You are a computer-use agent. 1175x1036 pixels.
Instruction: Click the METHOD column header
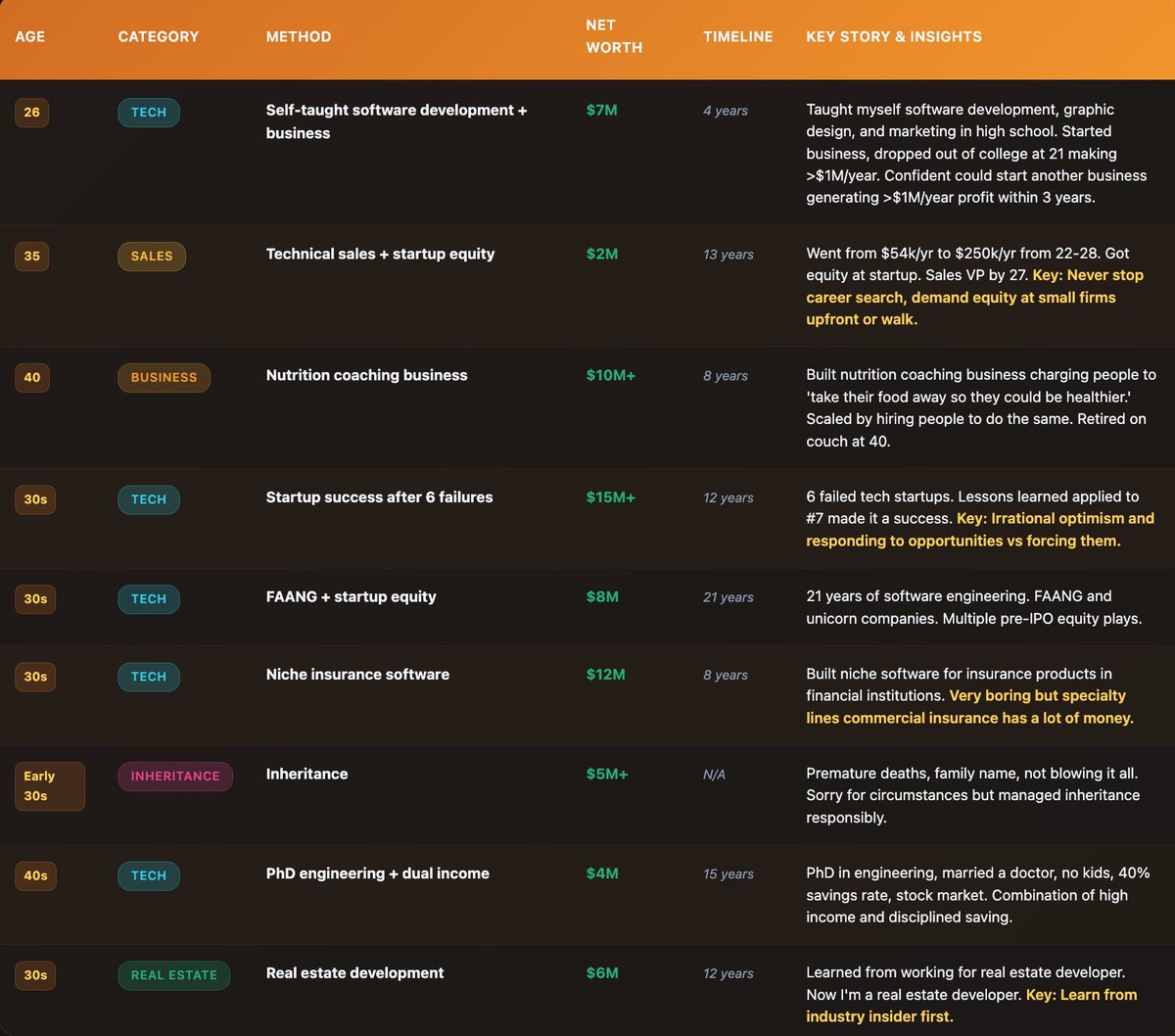[299, 36]
